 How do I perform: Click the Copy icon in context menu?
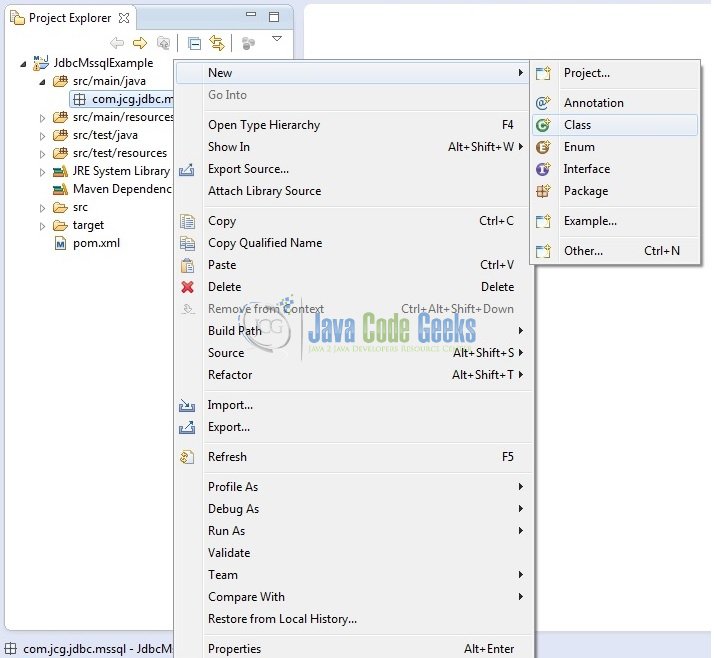pos(187,221)
